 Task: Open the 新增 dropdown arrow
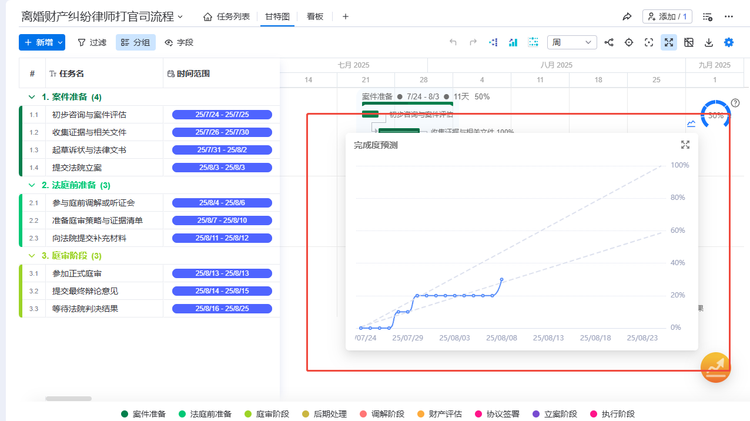(61, 43)
